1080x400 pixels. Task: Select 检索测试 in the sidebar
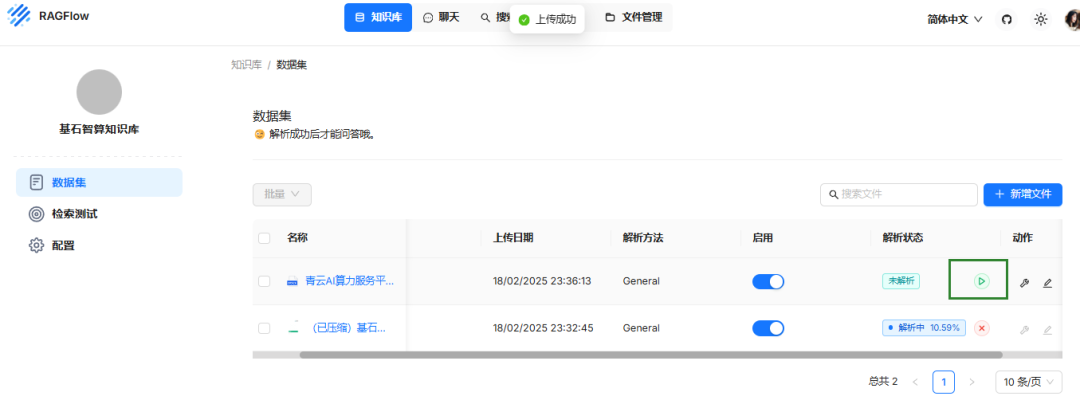(99, 213)
